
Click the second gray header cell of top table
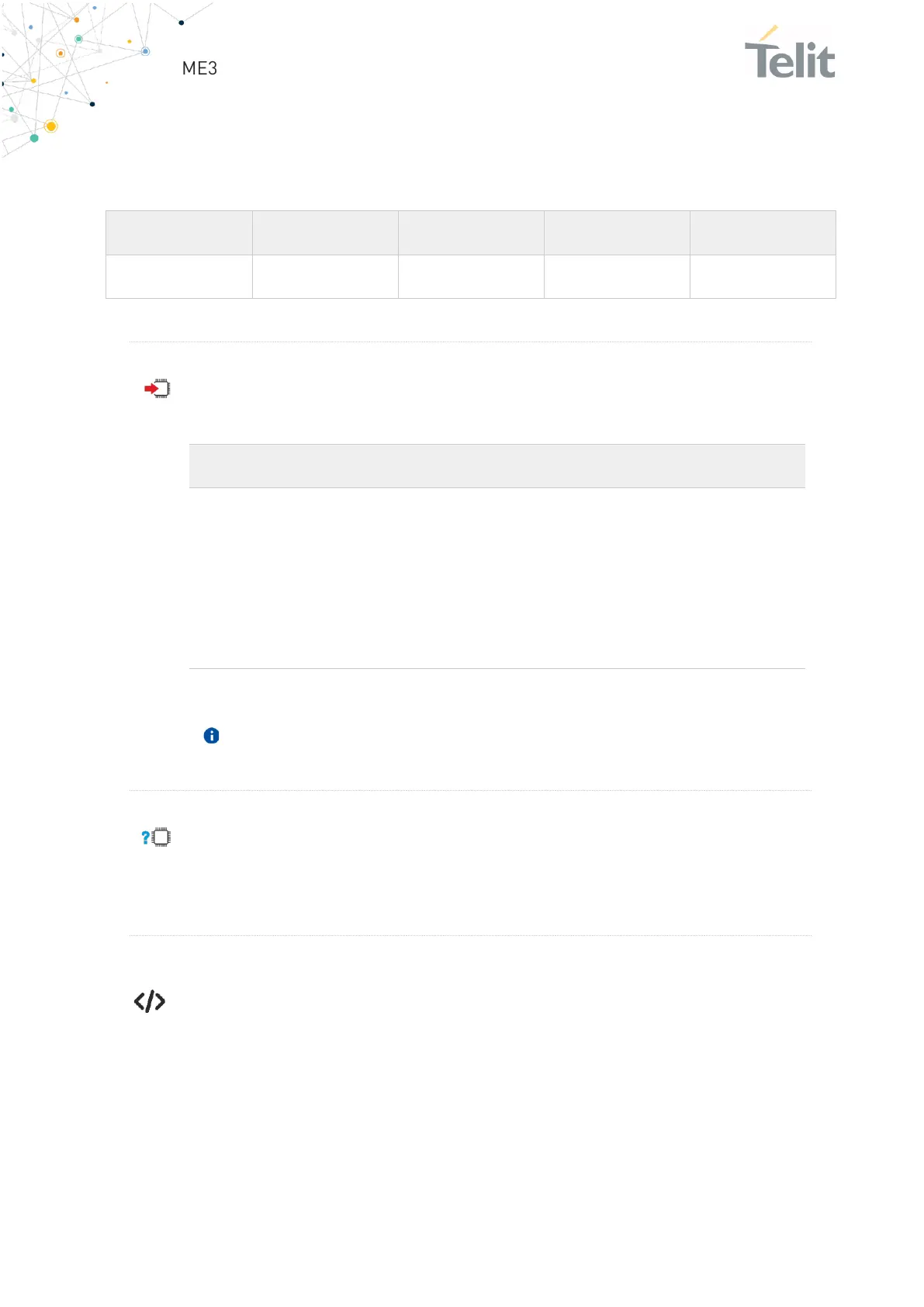click(x=325, y=233)
